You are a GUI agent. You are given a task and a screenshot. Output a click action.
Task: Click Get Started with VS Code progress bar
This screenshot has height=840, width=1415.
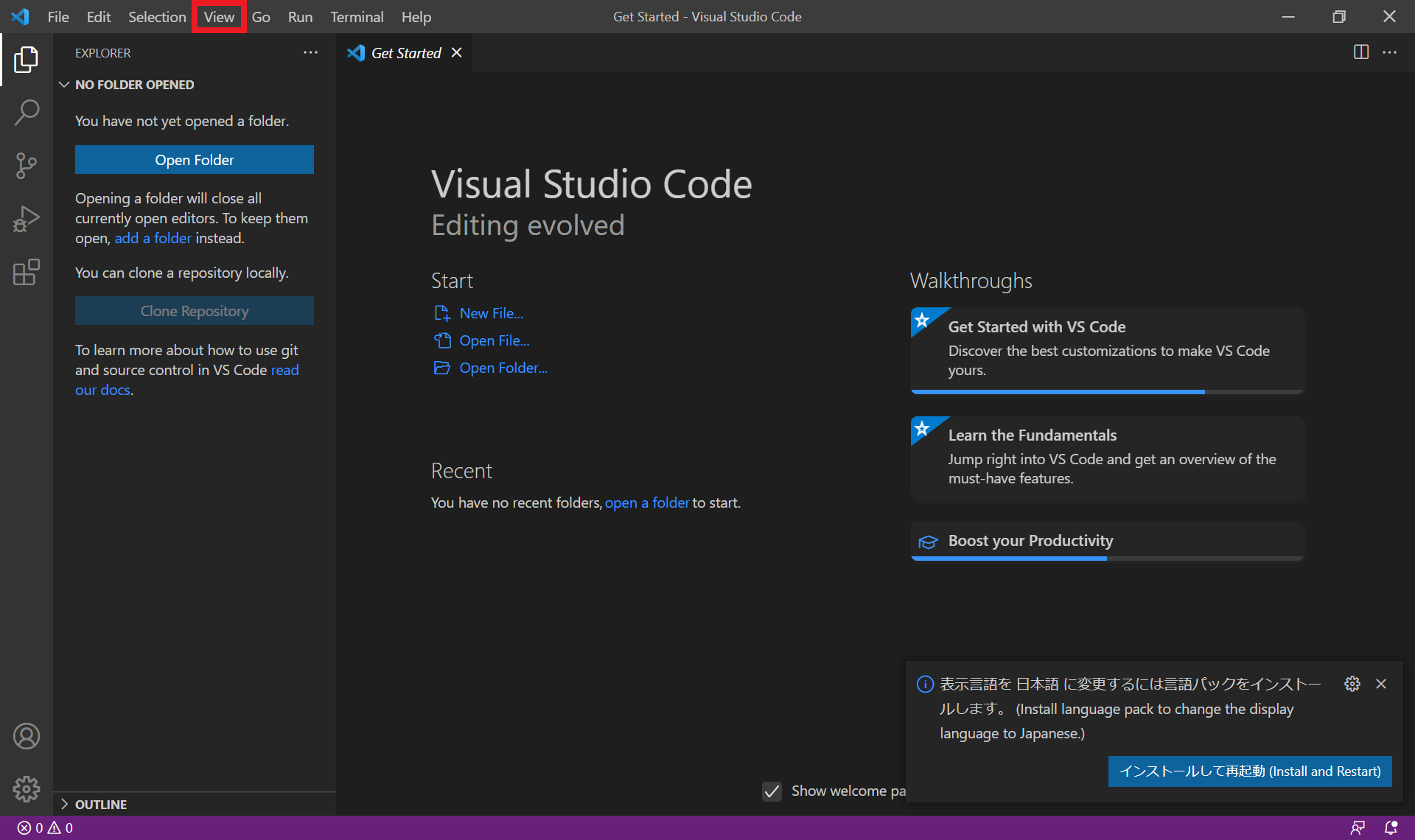coord(1106,392)
